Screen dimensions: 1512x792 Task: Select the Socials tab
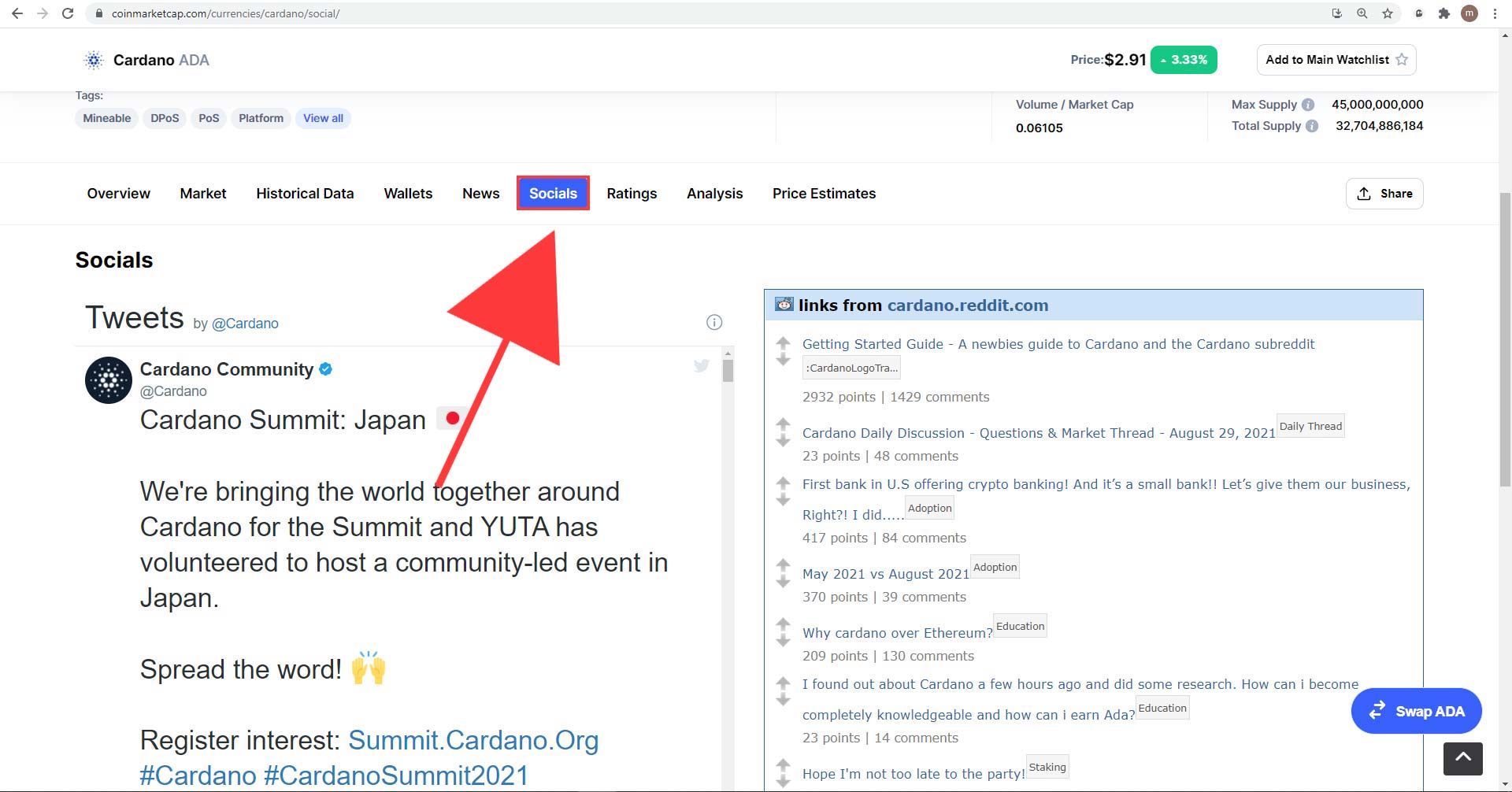(553, 194)
